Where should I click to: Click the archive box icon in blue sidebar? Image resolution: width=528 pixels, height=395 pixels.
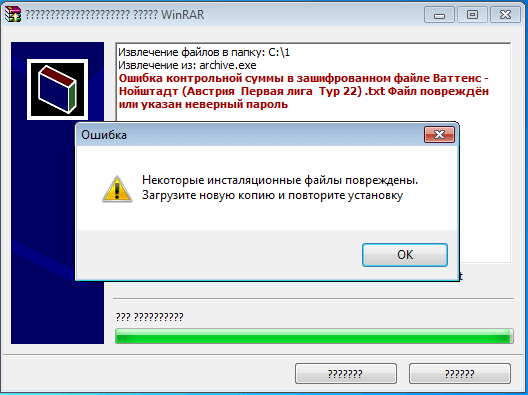click(x=58, y=90)
